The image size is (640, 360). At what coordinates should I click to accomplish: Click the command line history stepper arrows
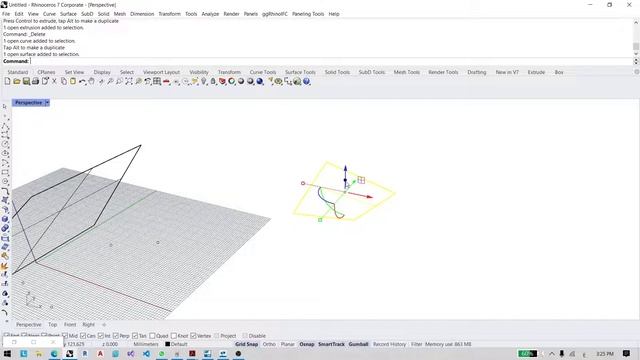click(x=636, y=61)
